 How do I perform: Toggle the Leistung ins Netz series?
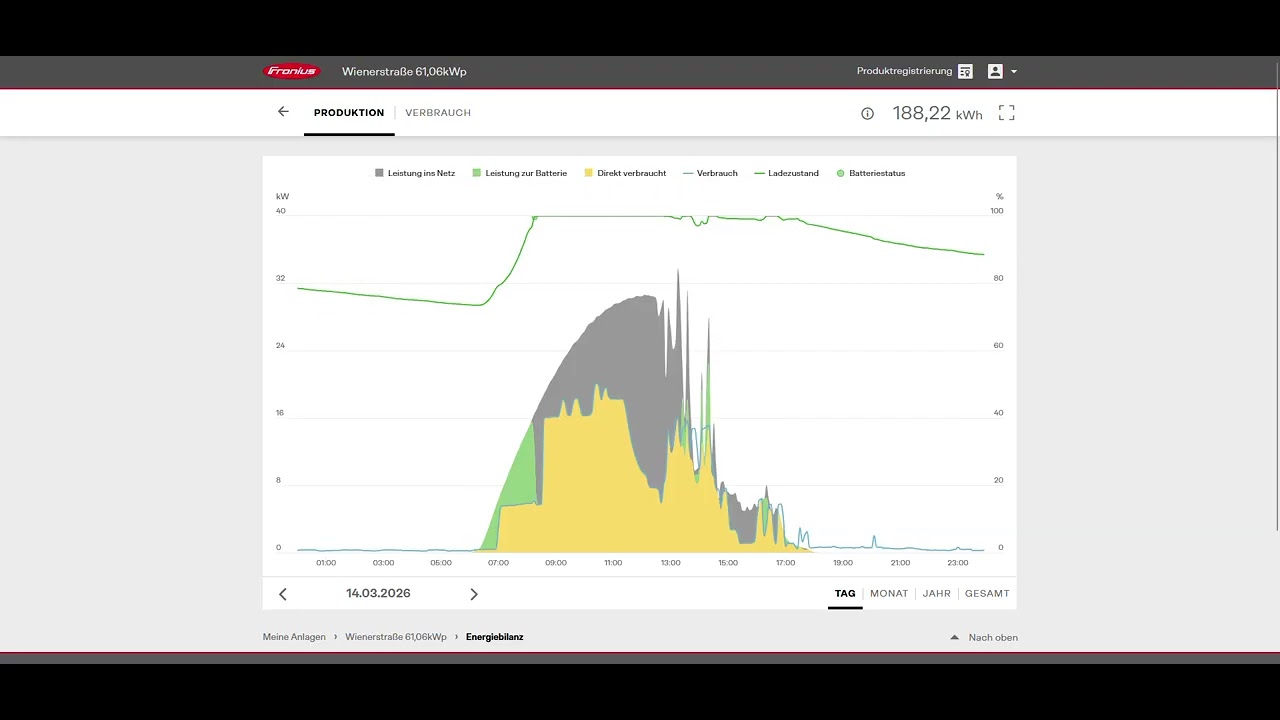pyautogui.click(x=415, y=173)
